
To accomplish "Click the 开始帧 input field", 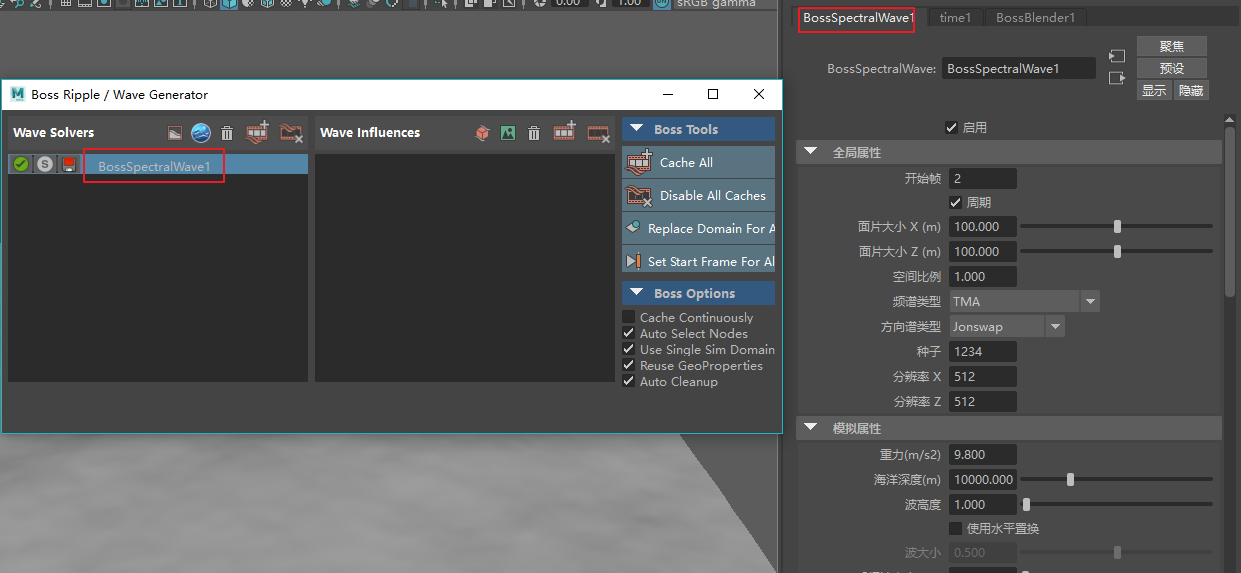I will pos(983,178).
